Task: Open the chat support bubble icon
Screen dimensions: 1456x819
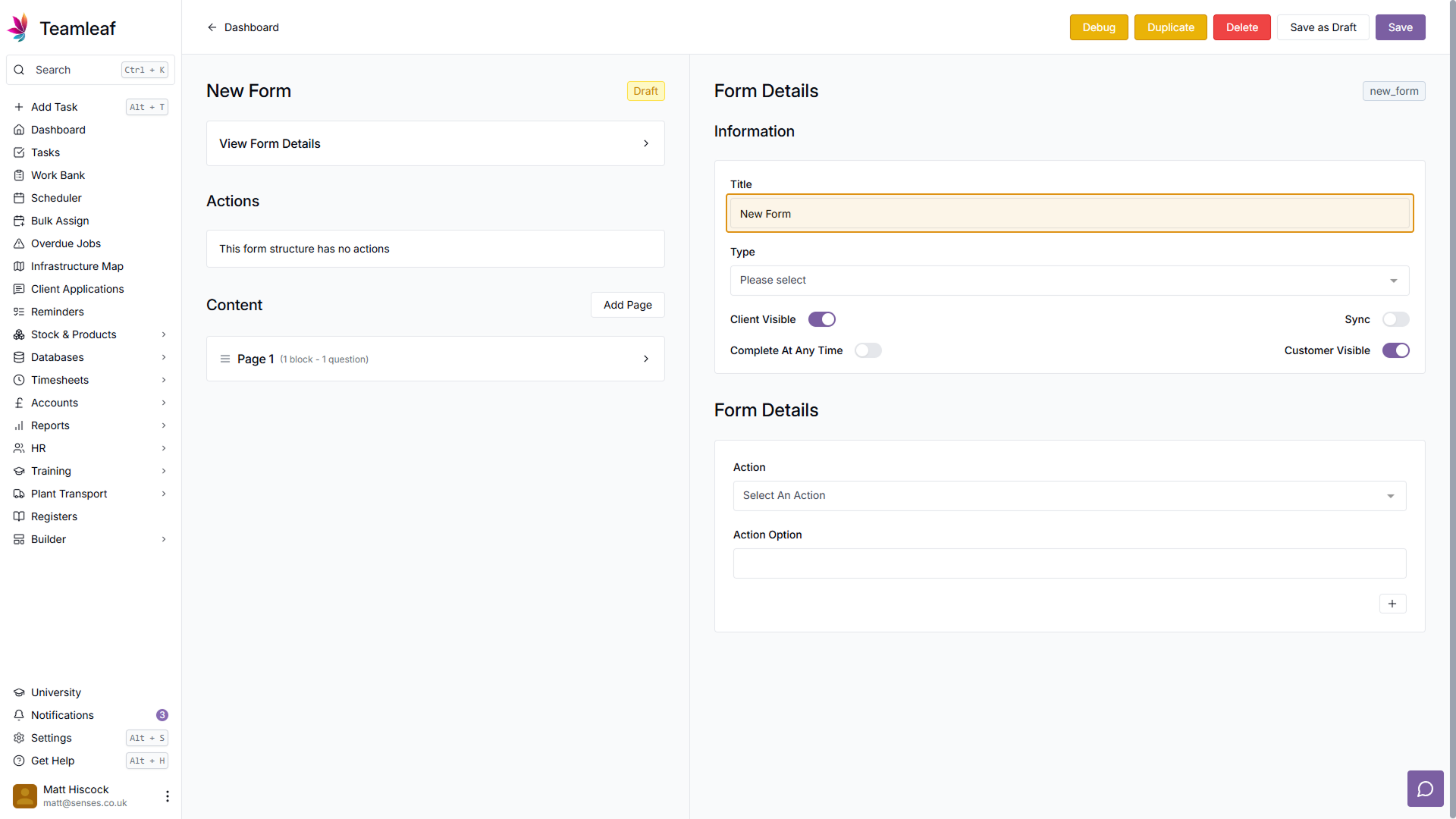Action: pyautogui.click(x=1425, y=789)
